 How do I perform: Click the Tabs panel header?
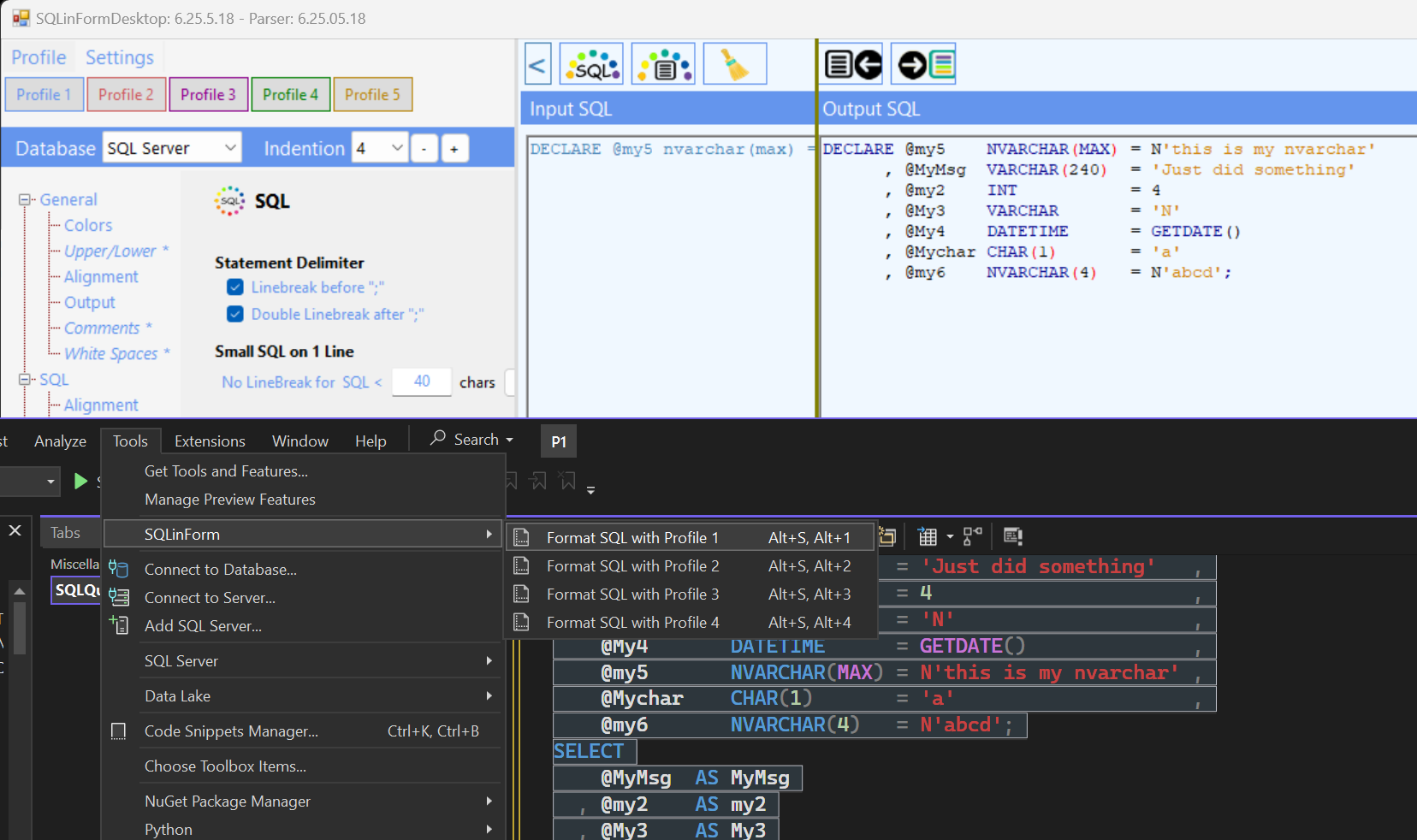70,532
